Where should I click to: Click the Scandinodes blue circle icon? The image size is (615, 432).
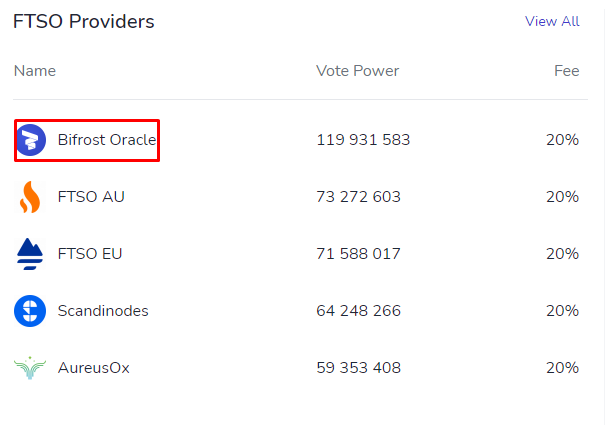pos(30,311)
